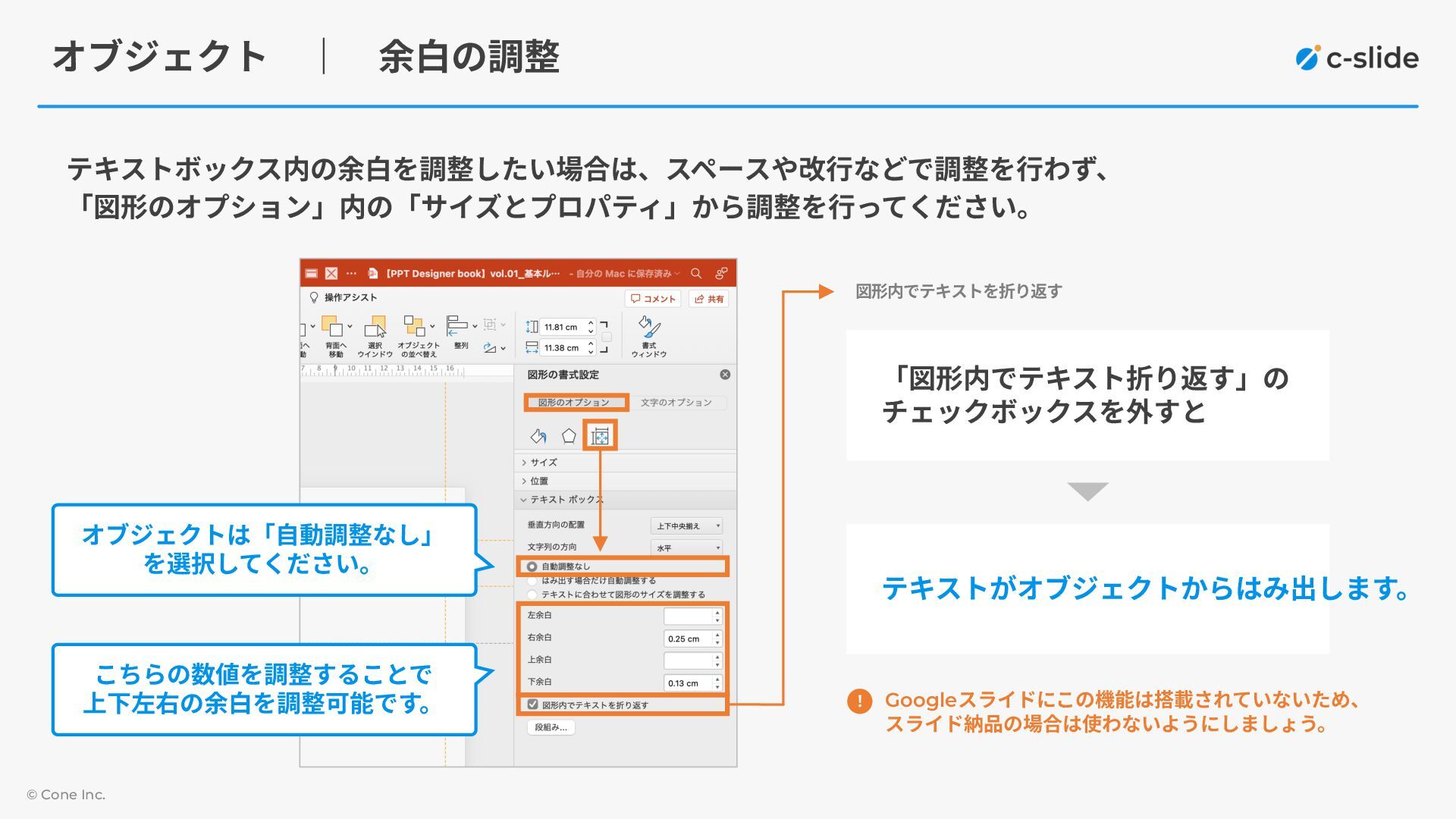Select the Effects pentagon icon
The height and width of the screenshot is (819, 1456).
pos(569,436)
